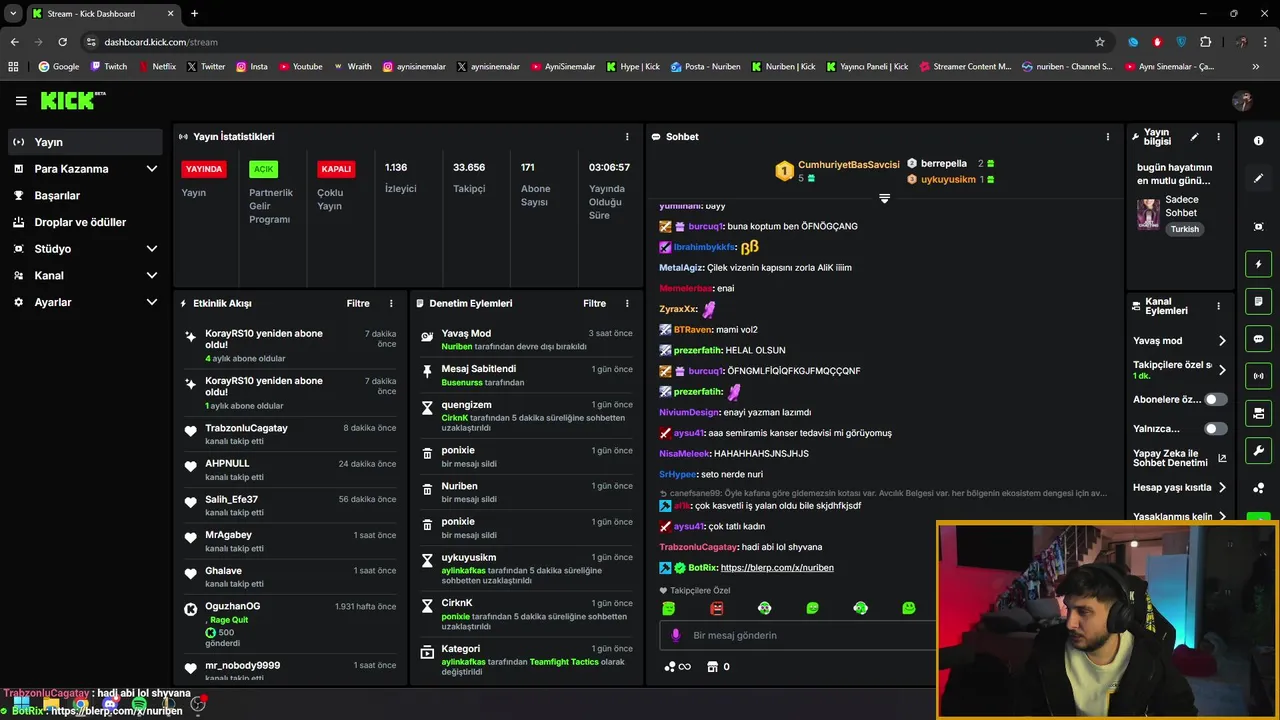The height and width of the screenshot is (720, 1280).
Task: Click TrabzonluCagatay in Etkinlik Akışı
Action: click(x=246, y=428)
